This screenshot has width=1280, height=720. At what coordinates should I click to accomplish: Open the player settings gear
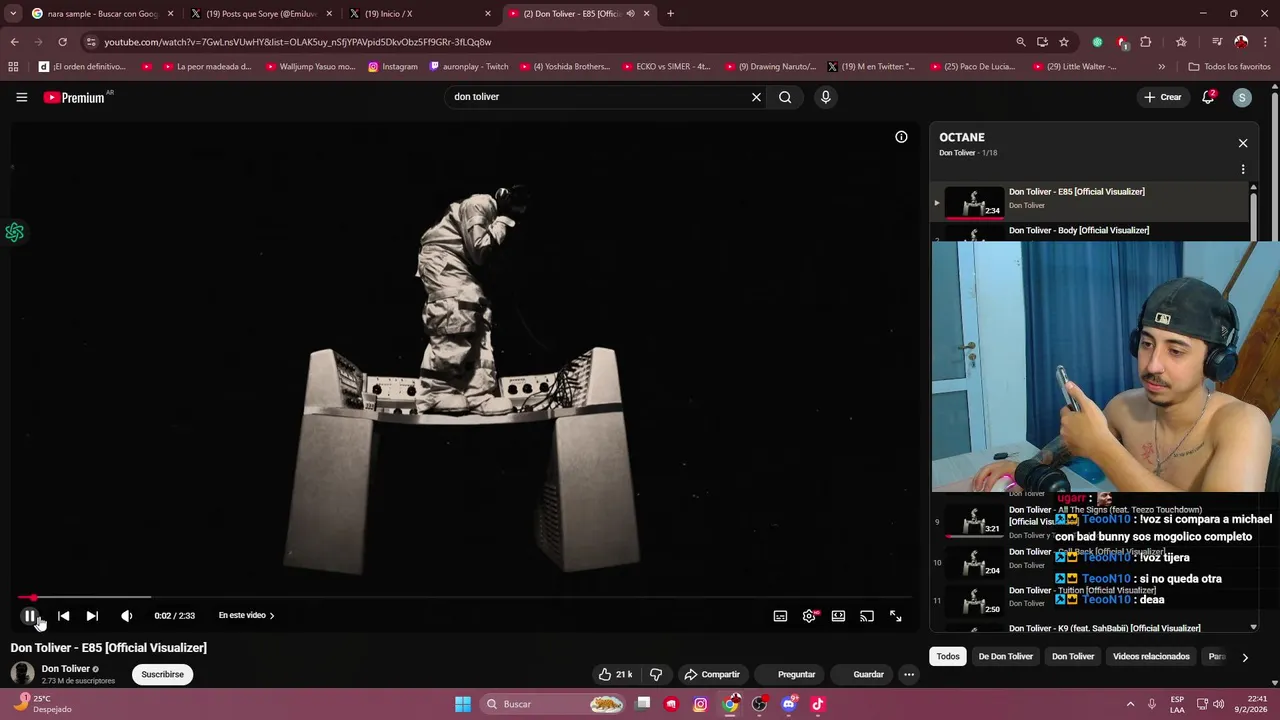pos(809,616)
